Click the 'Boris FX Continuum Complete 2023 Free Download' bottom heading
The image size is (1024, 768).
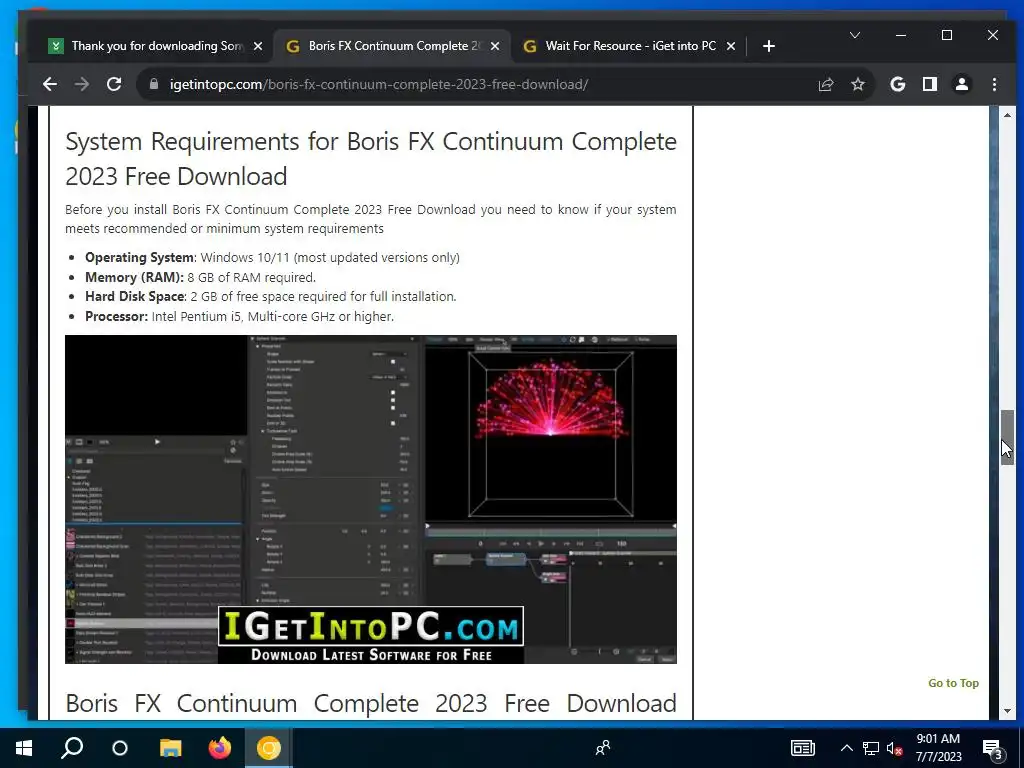371,703
